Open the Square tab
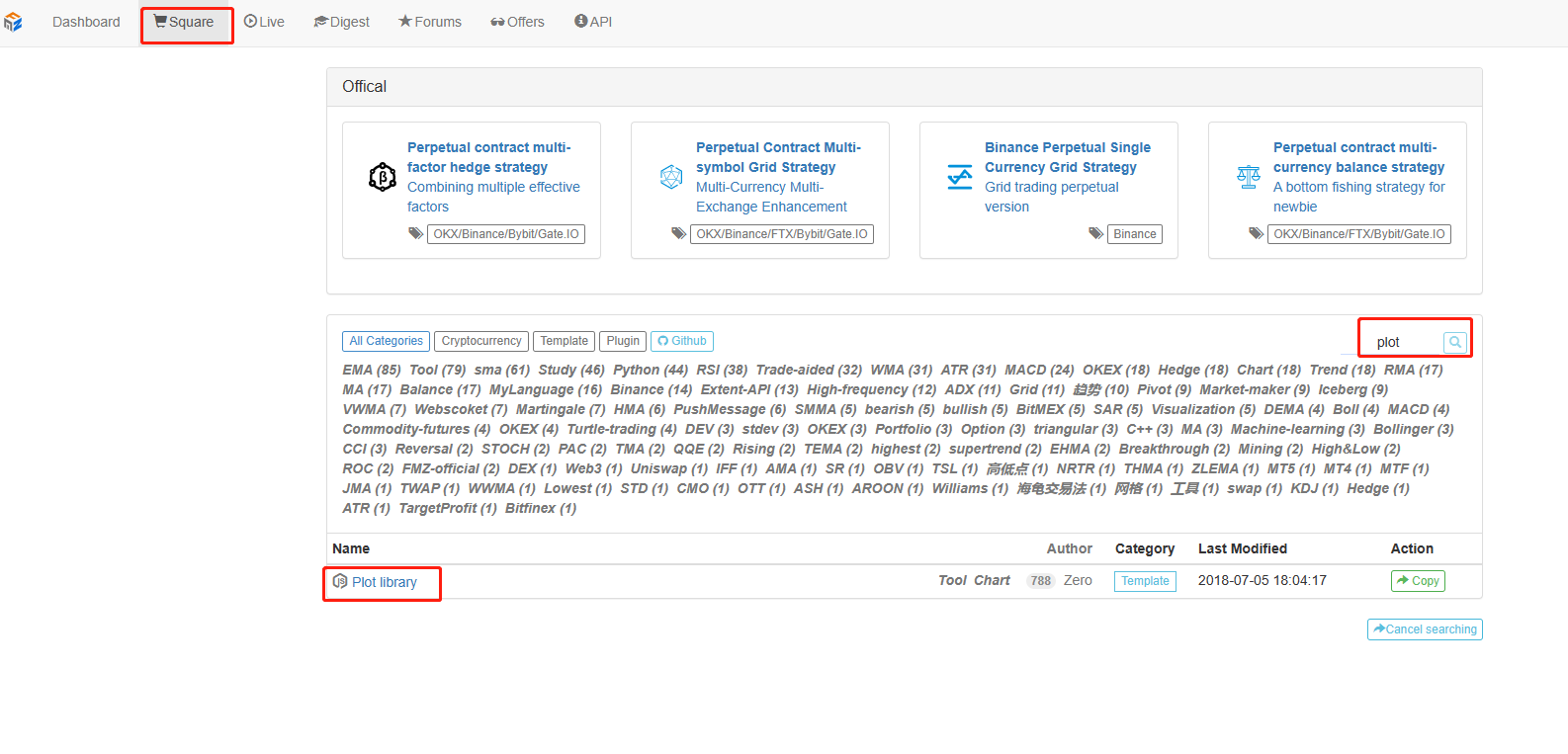The image size is (1568, 754). (184, 22)
